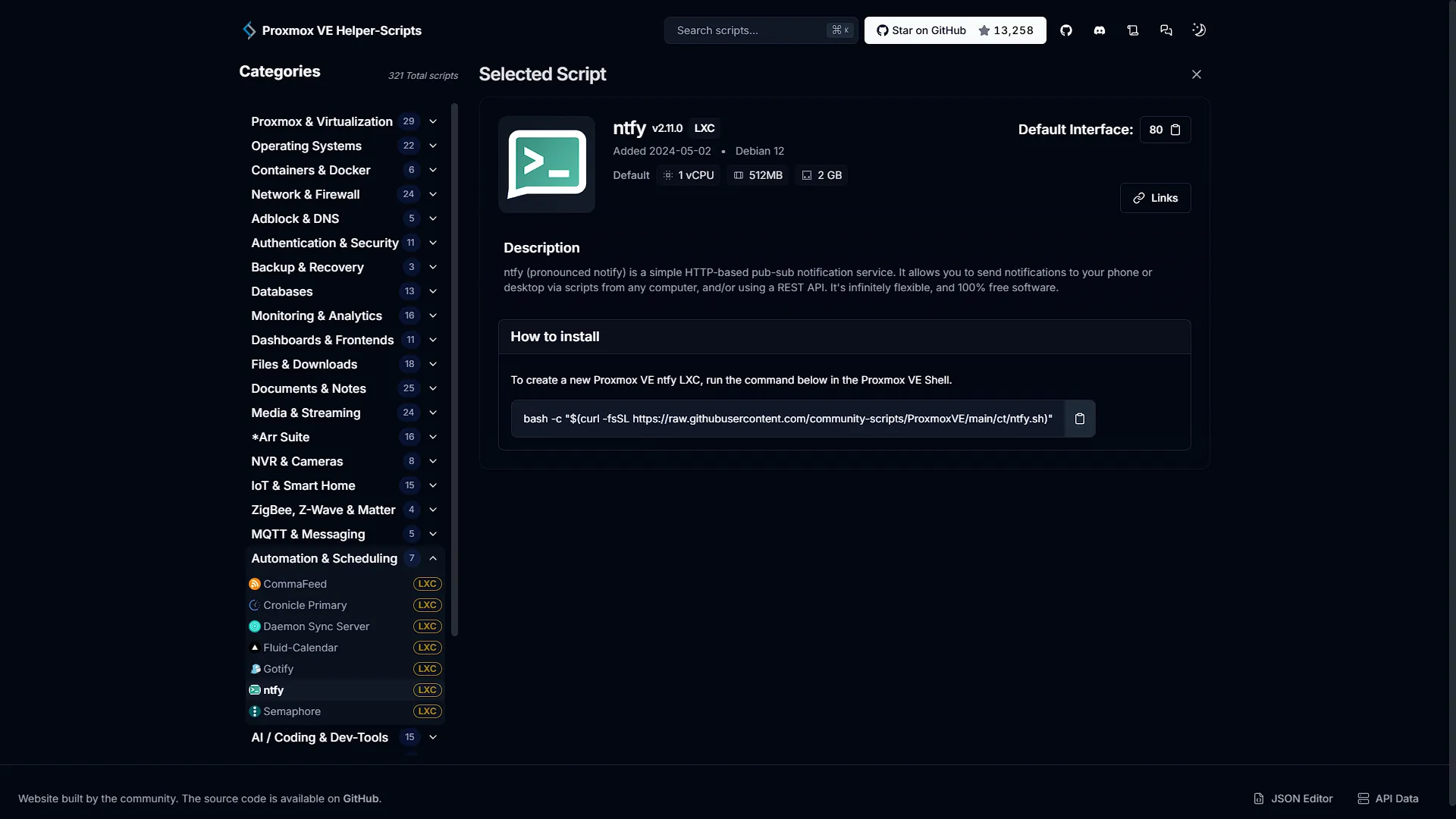1456x819 pixels.
Task: Open the changelog scroll icon in header
Action: pos(1133,30)
